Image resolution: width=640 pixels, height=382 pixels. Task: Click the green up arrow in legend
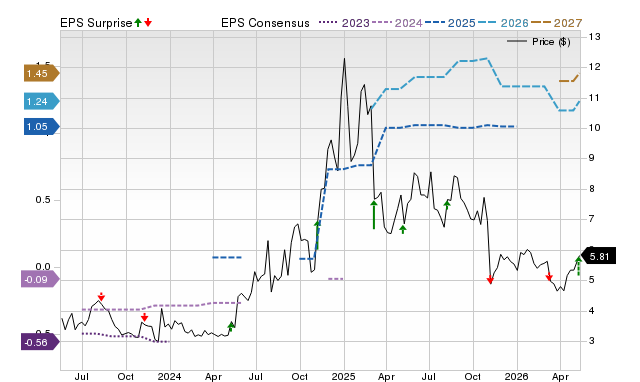(x=138, y=23)
